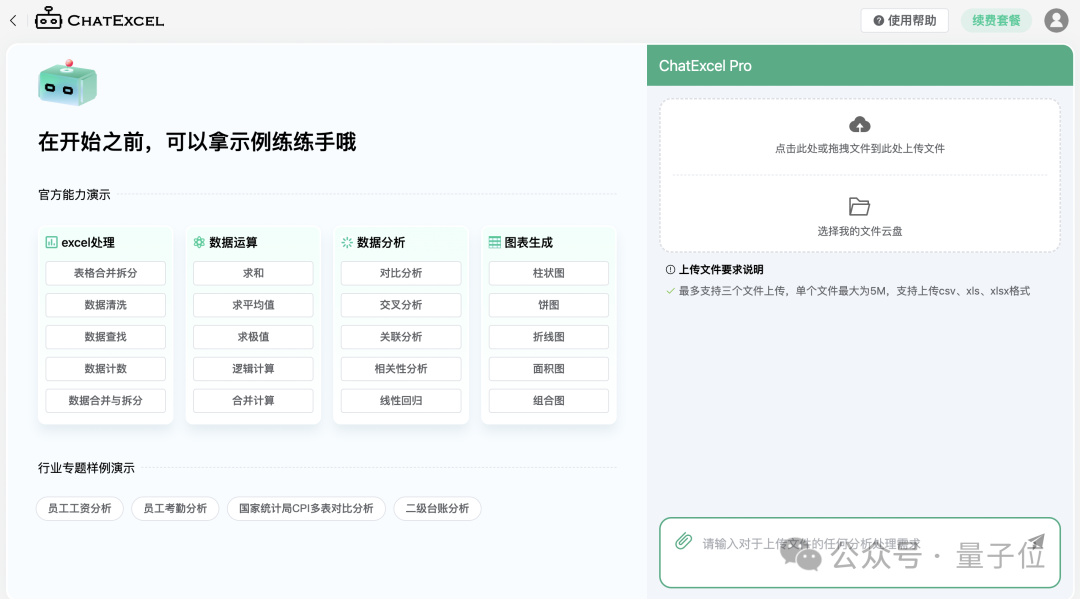This screenshot has width=1080, height=599.
Task: Click the excel处理 chart icon
Action: 52,242
